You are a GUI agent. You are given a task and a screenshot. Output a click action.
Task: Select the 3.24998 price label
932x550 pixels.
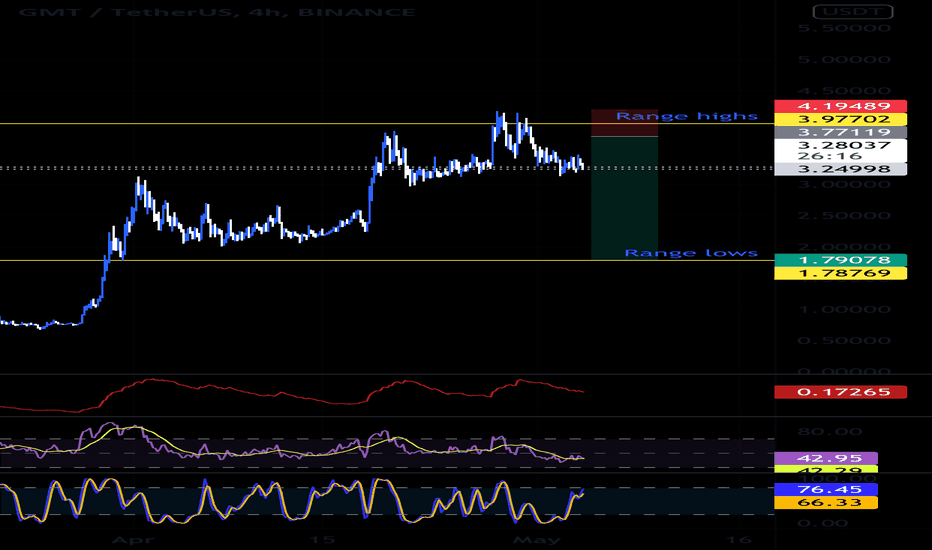(x=840, y=169)
